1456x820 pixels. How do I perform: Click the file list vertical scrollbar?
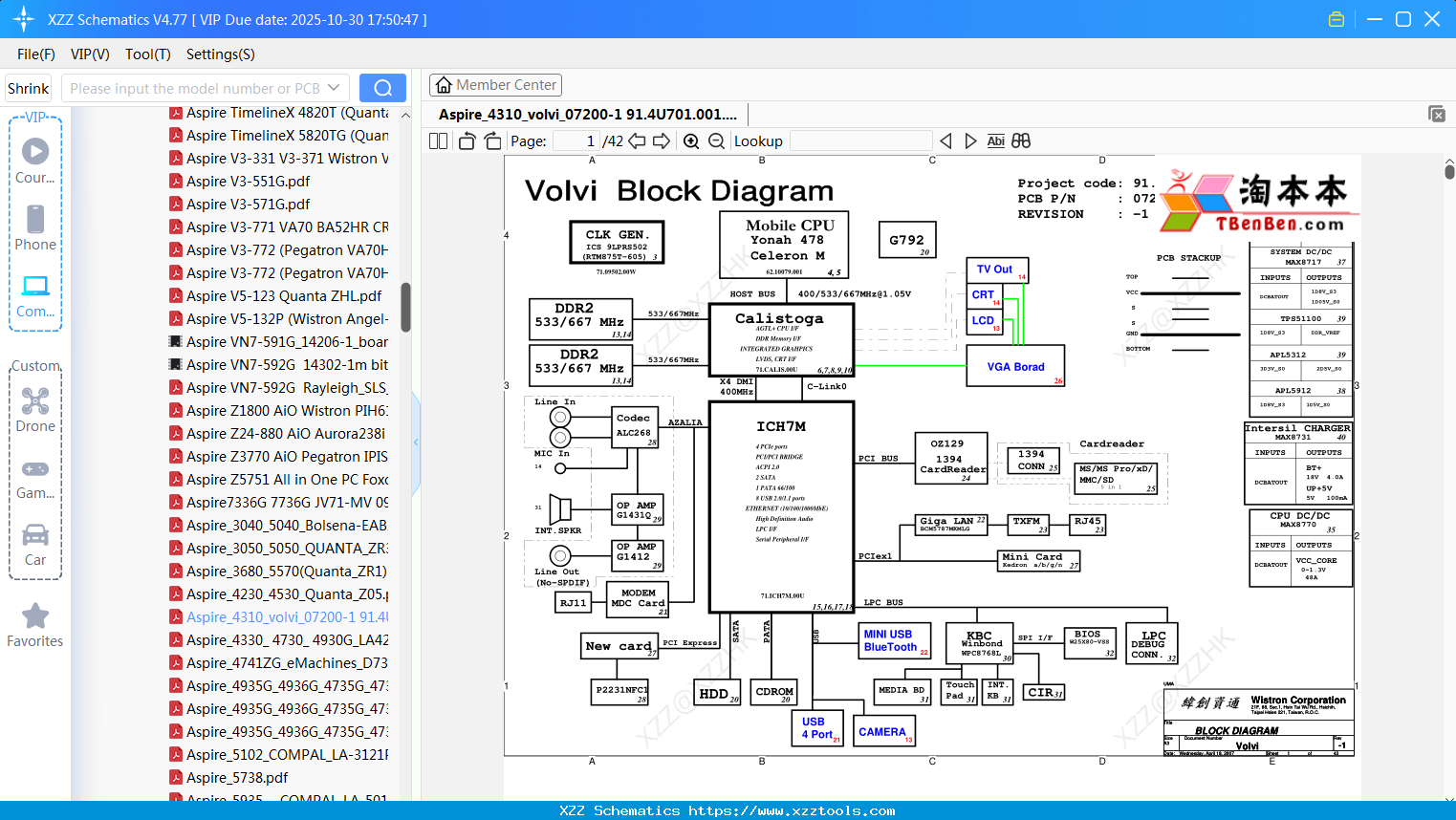(x=405, y=307)
